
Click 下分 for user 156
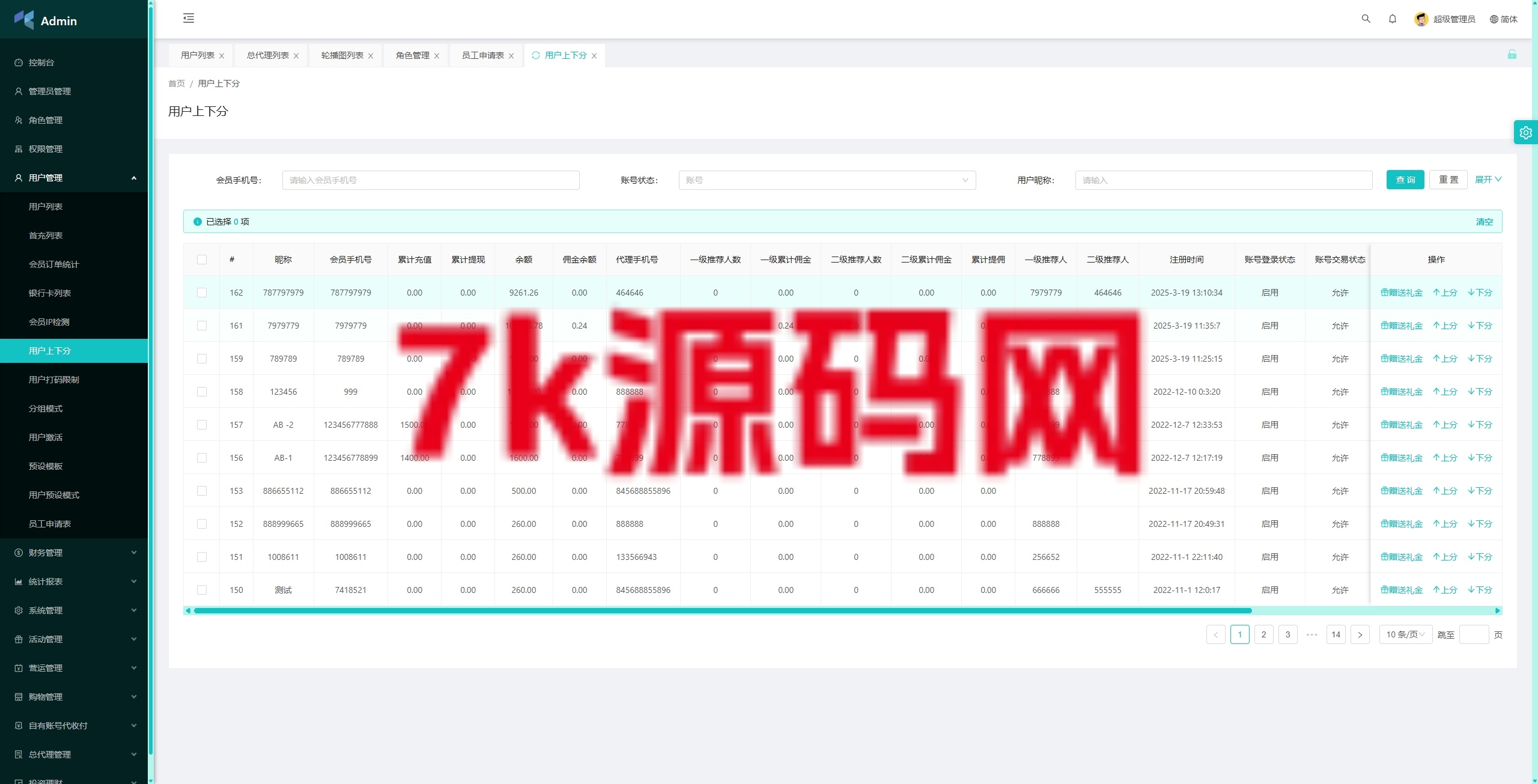[1480, 458]
